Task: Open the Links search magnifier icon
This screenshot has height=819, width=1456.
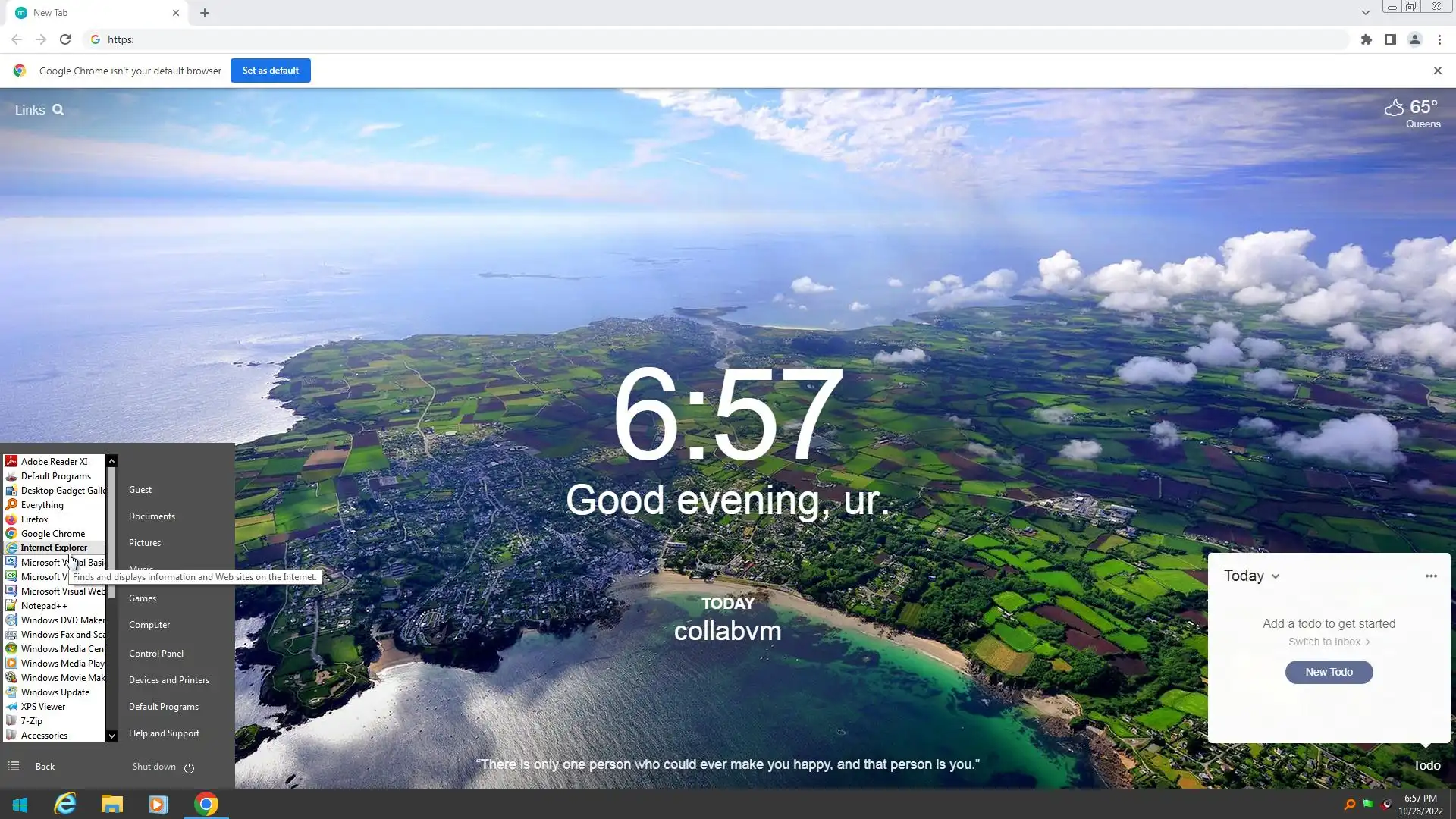Action: click(x=58, y=110)
